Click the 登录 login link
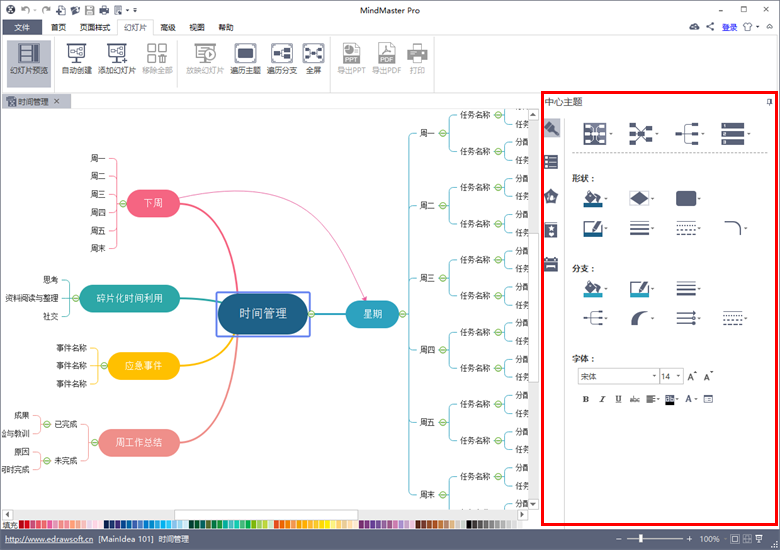Image resolution: width=780 pixels, height=550 pixels. pyautogui.click(x=729, y=27)
